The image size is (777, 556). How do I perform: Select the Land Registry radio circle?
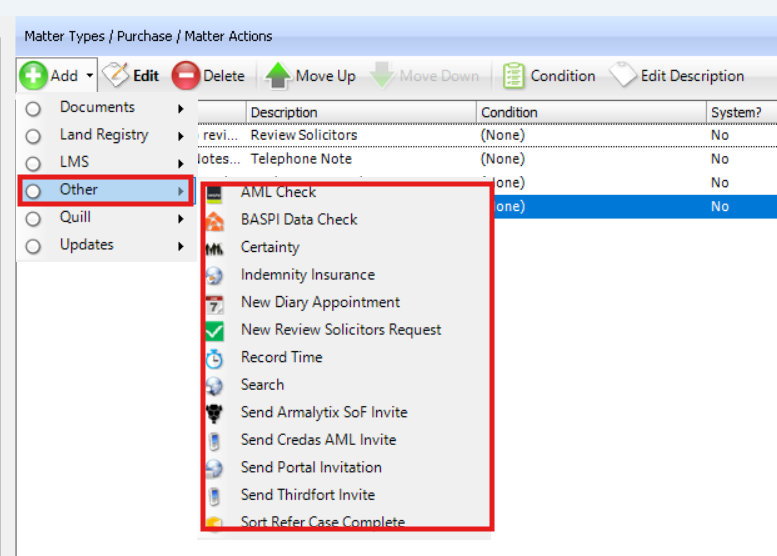33,136
